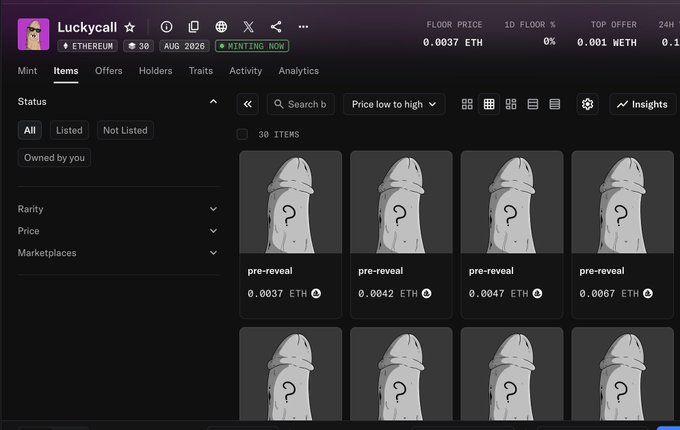Click the ETHEREUM chain badge
Screen dimensions: 680x430
click(x=88, y=46)
